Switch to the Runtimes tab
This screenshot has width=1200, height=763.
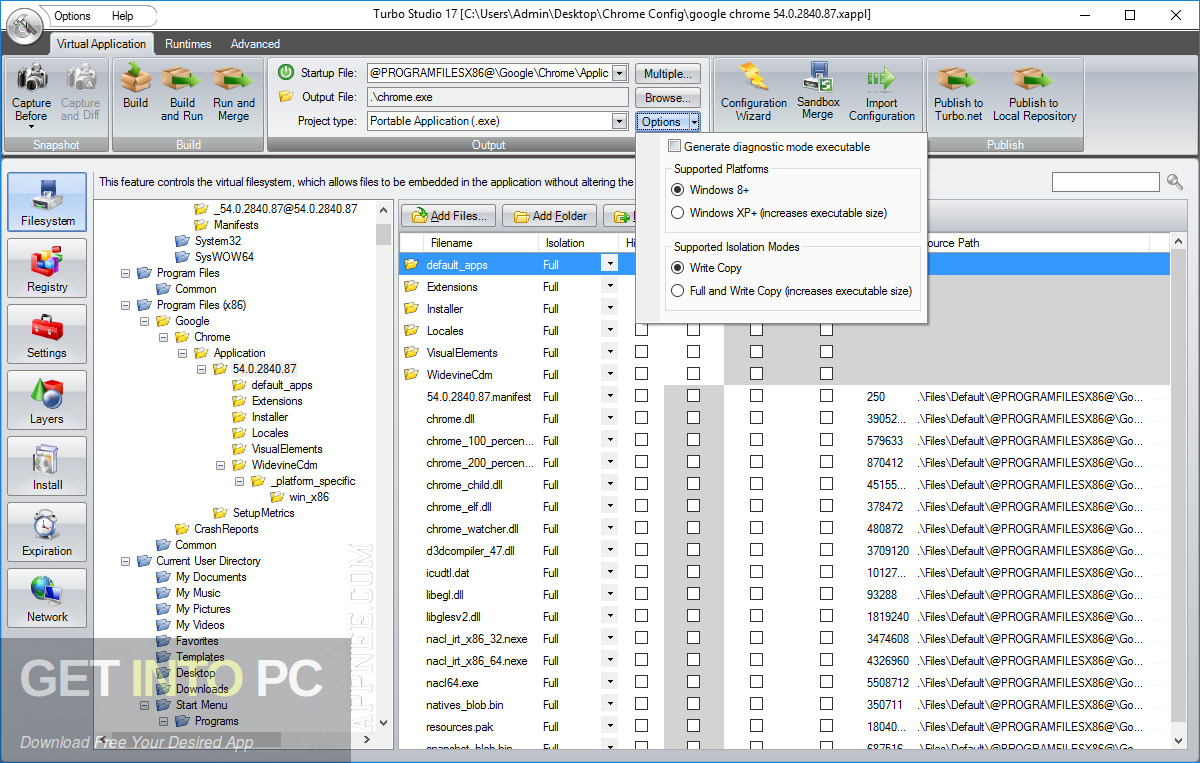[189, 44]
